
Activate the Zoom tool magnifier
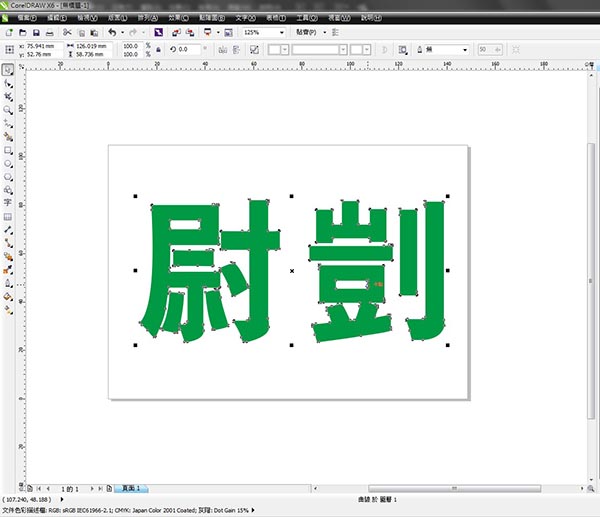(8, 110)
